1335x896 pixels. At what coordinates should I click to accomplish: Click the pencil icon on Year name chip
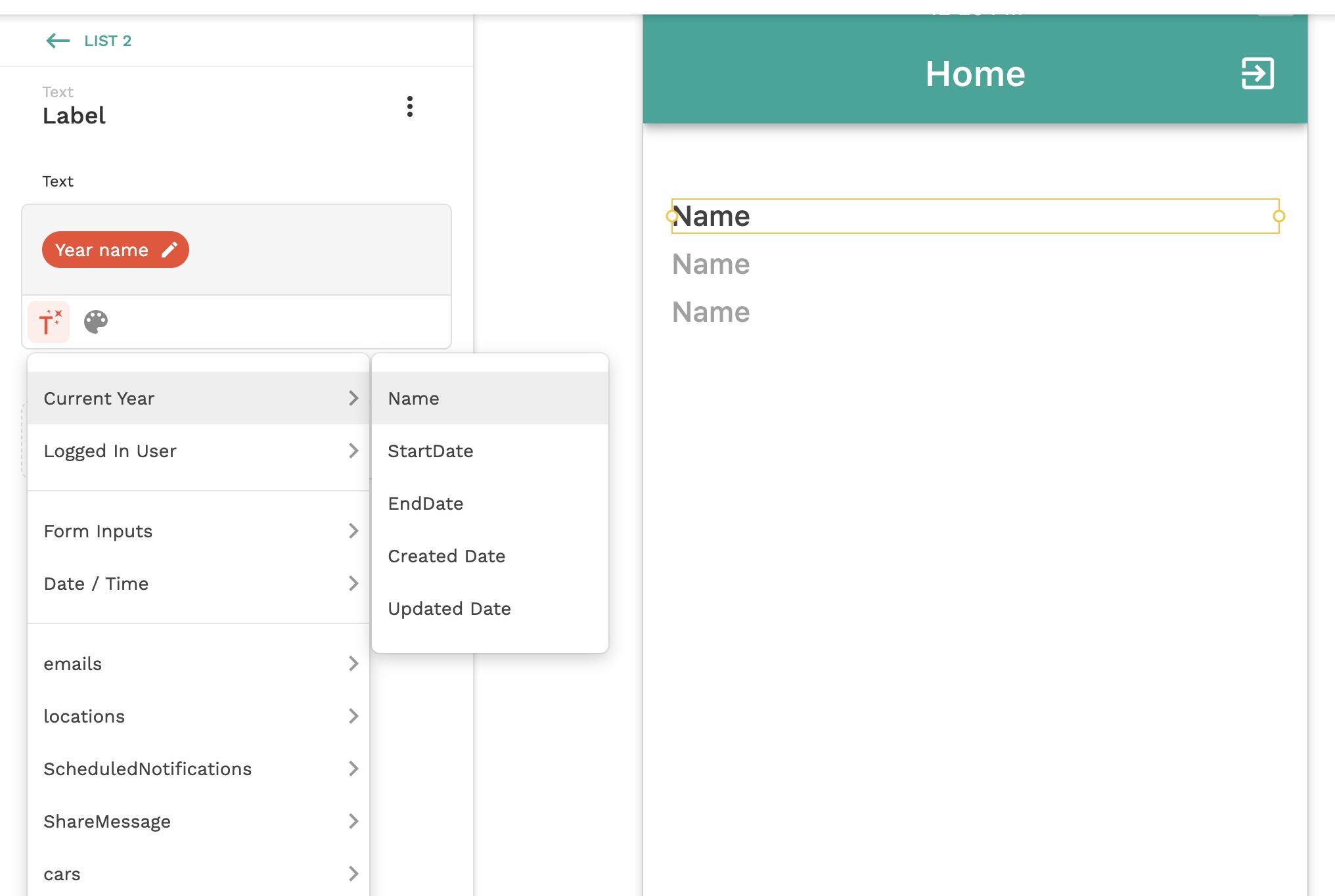(x=170, y=250)
